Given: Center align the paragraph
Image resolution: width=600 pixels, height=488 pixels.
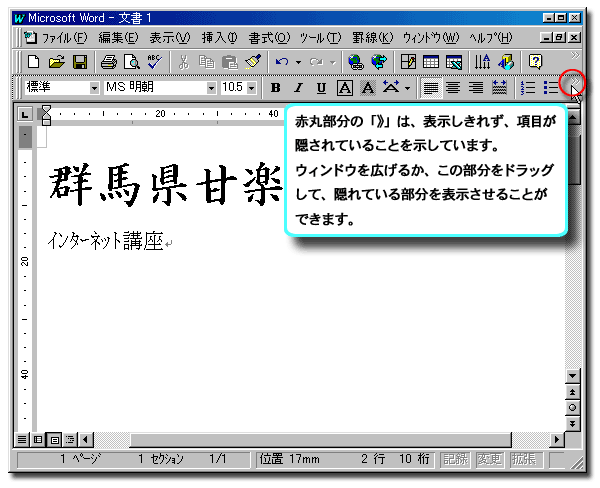Looking at the screenshot, I should click(453, 88).
